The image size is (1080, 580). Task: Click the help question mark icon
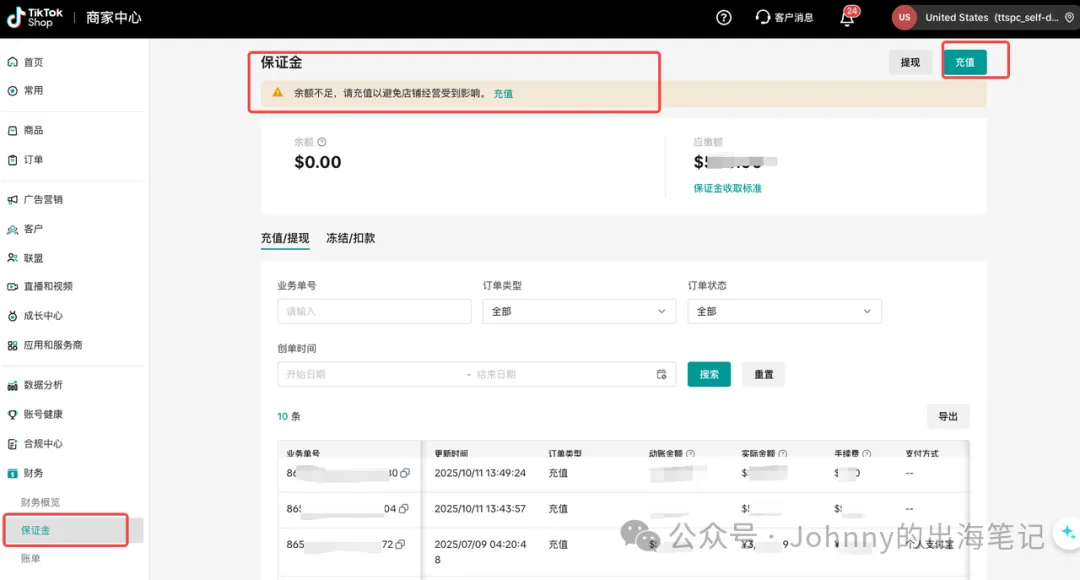(x=724, y=17)
